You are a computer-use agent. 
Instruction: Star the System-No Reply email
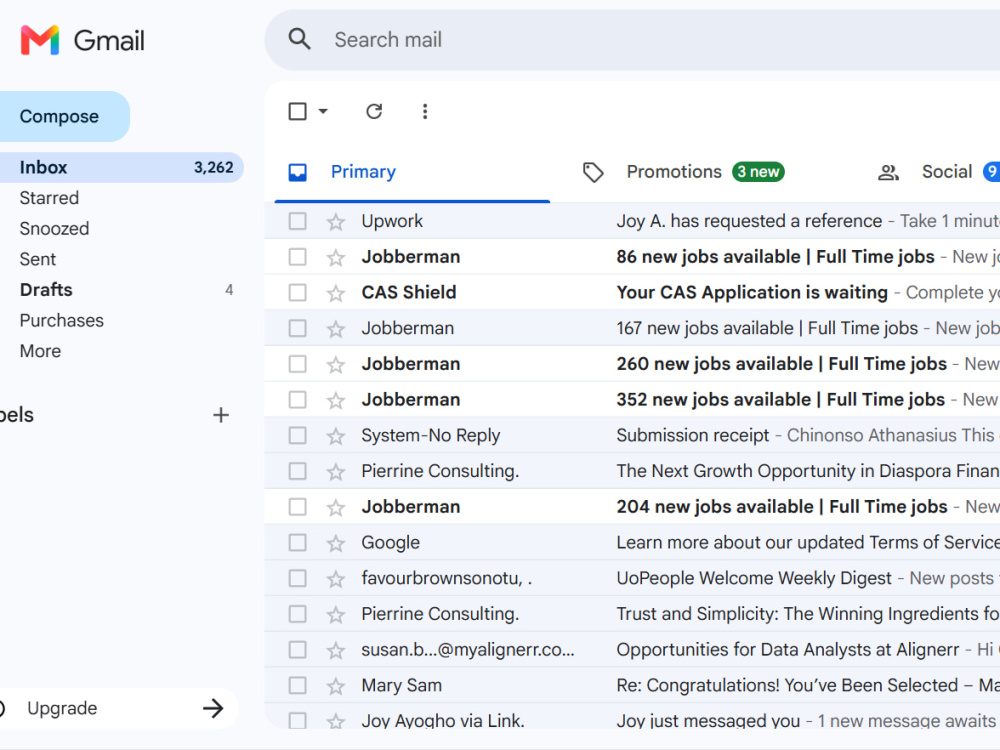(x=335, y=436)
